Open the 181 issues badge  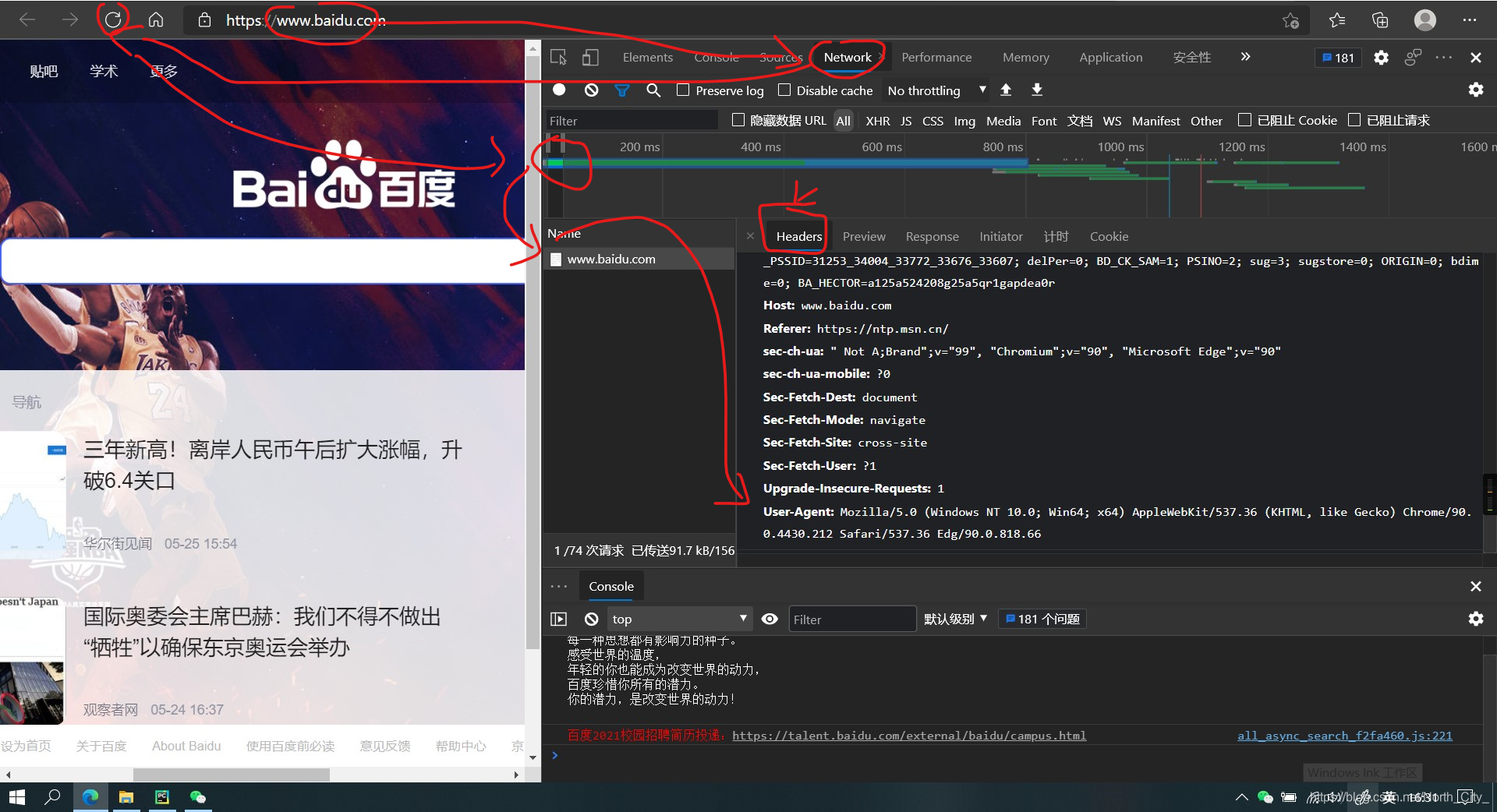point(1338,58)
